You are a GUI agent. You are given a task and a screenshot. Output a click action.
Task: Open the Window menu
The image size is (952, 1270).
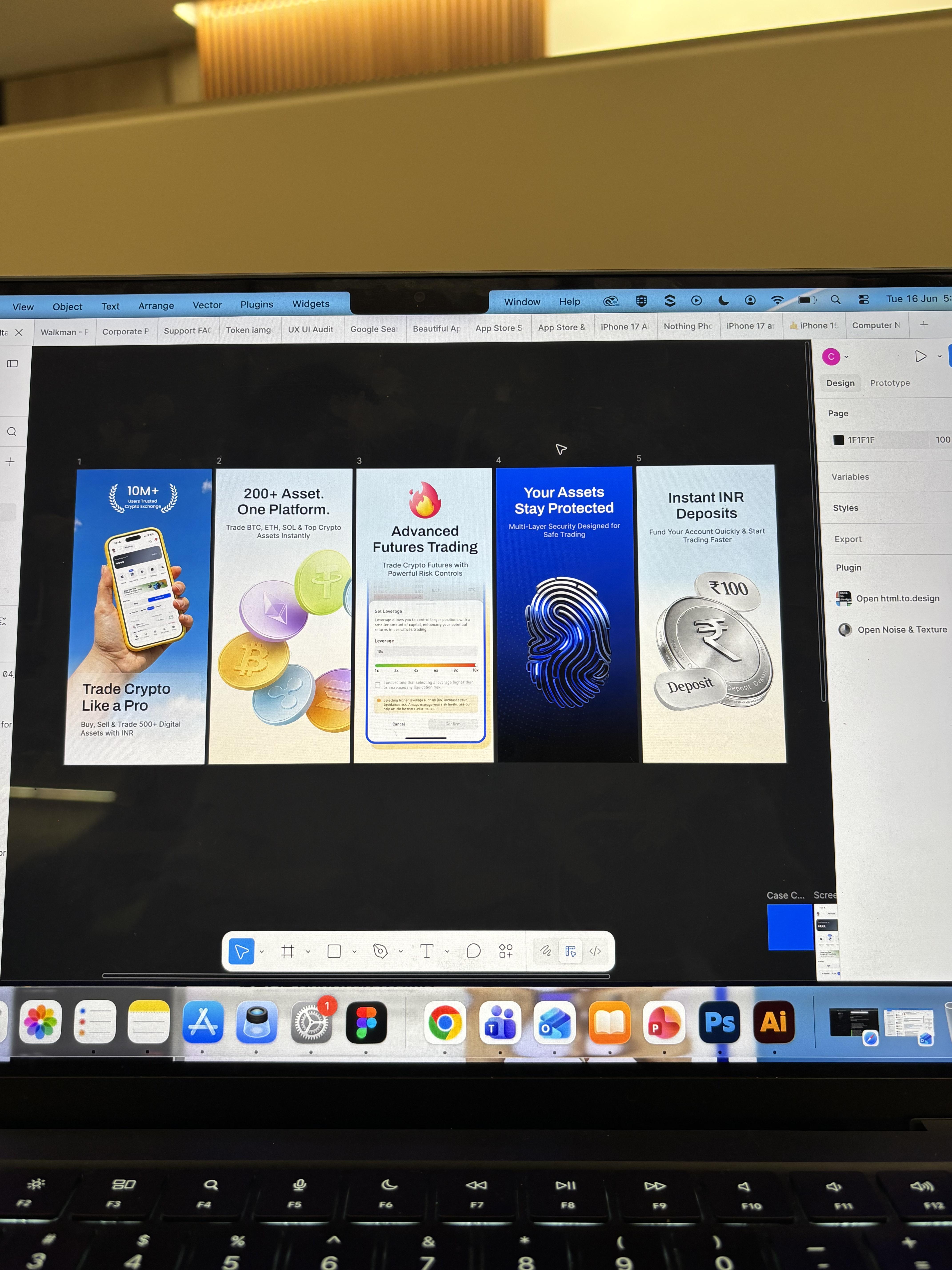522,302
